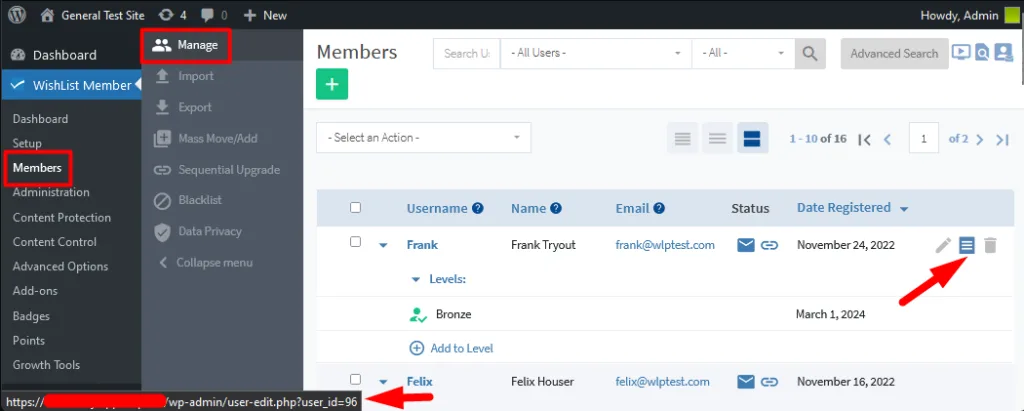Go to previous members page
Viewport: 1024px width, 411px height.
pyautogui.click(x=887, y=139)
